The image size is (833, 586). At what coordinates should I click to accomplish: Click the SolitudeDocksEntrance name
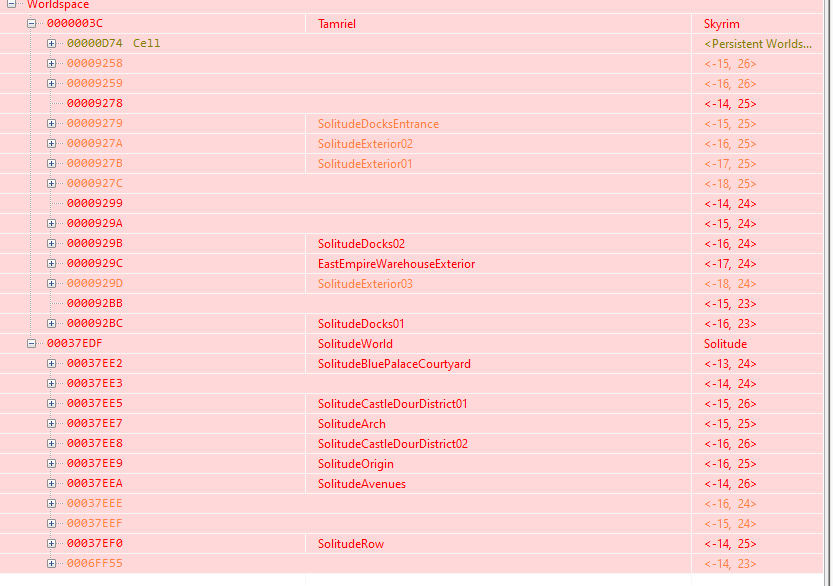[378, 124]
